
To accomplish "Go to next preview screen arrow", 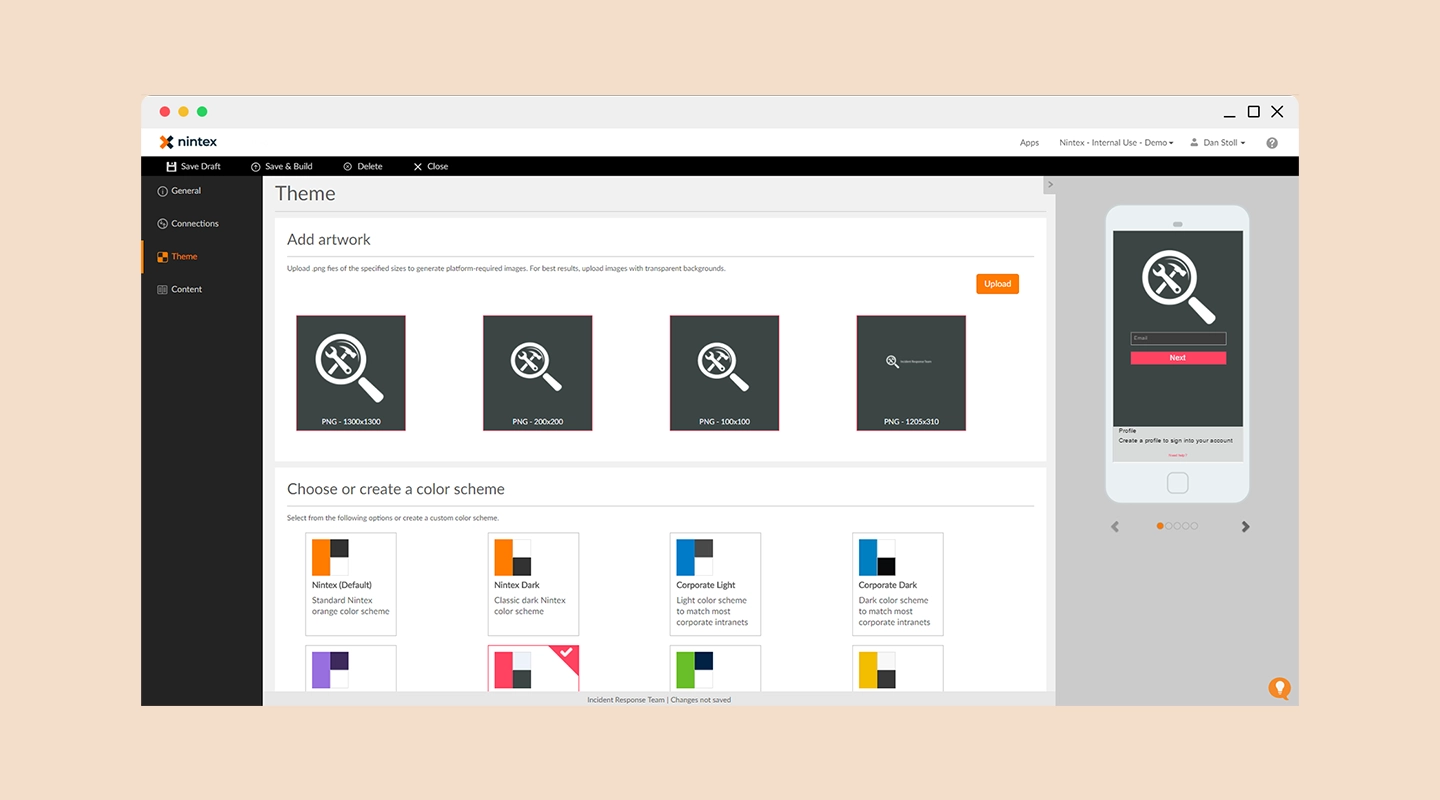I will 1245,527.
